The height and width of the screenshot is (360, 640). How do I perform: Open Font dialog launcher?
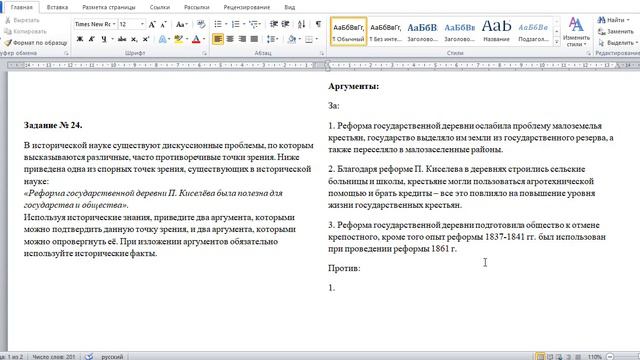pos(204,53)
